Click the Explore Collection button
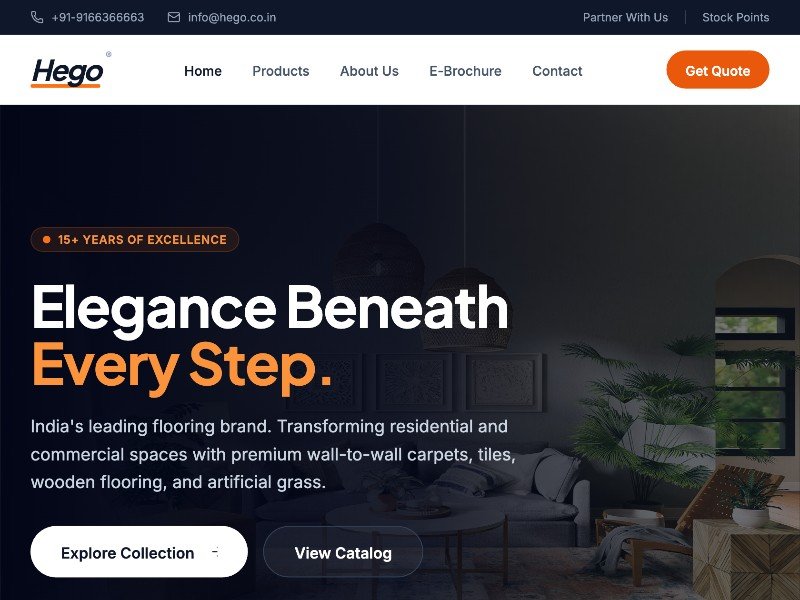This screenshot has height=600, width=800. pyautogui.click(x=139, y=552)
